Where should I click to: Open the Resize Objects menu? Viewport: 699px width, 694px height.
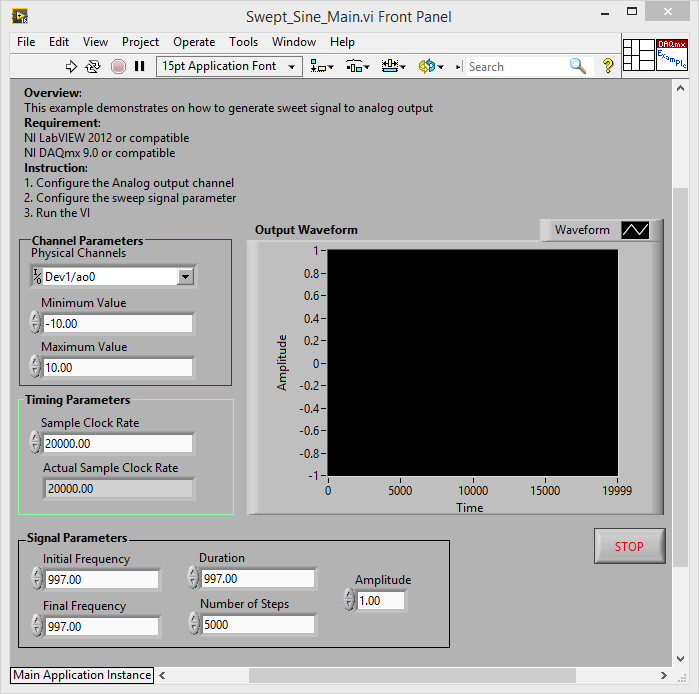(x=393, y=66)
